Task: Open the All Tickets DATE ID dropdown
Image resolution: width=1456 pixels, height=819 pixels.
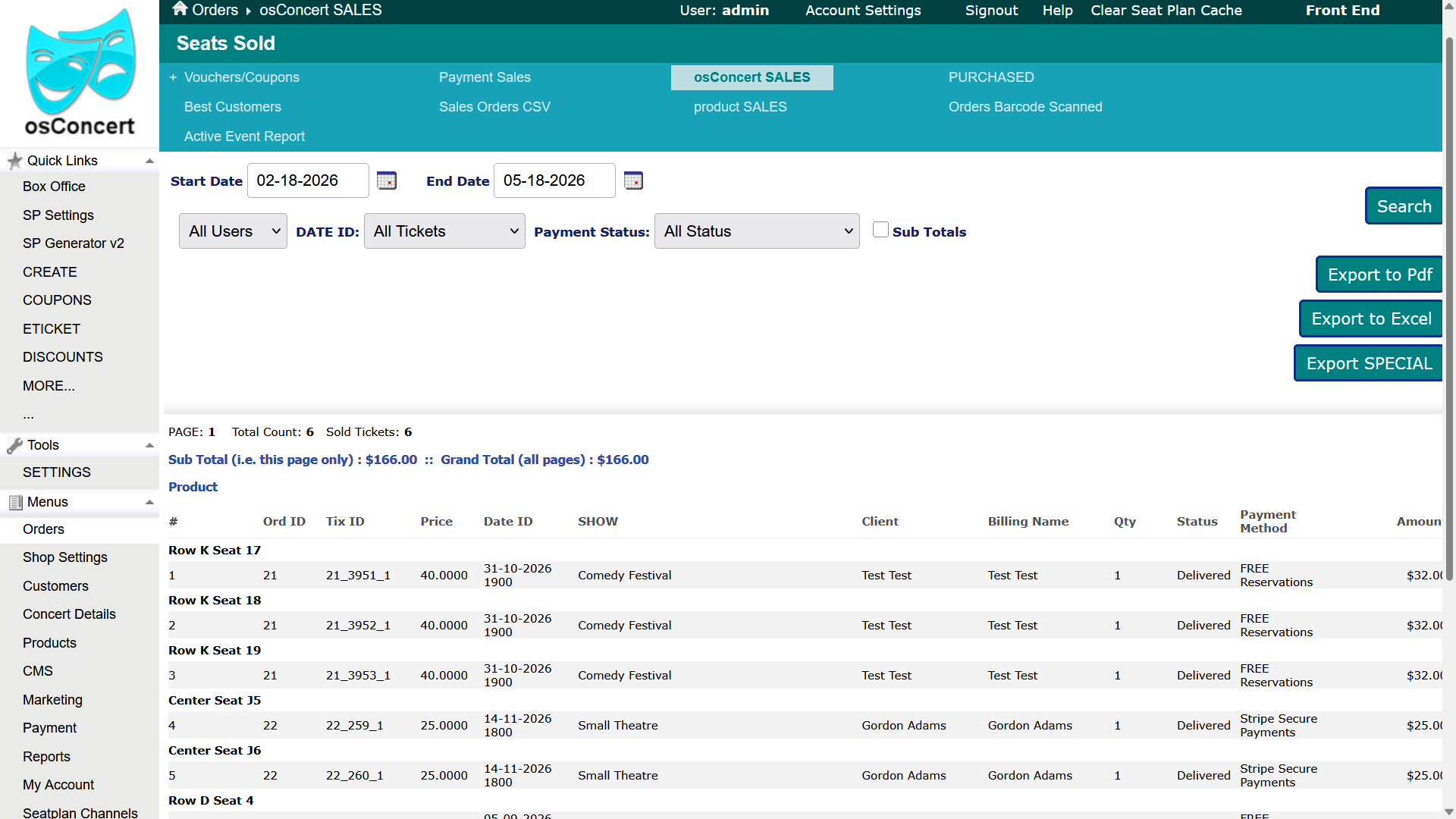Action: point(444,231)
